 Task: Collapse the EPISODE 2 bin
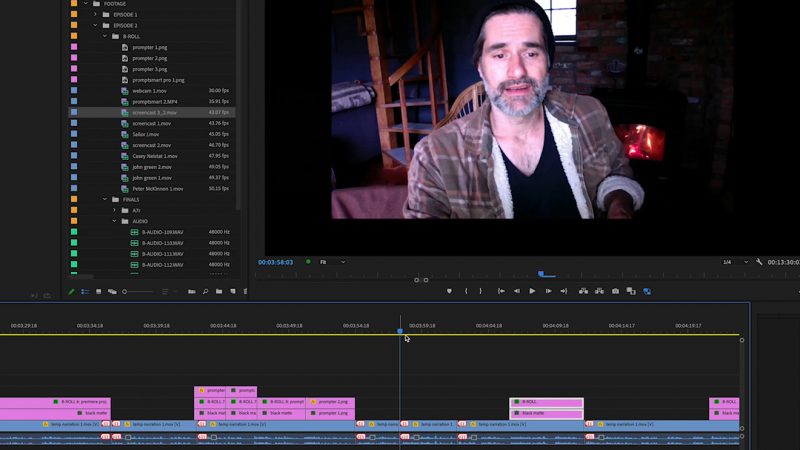coord(95,25)
